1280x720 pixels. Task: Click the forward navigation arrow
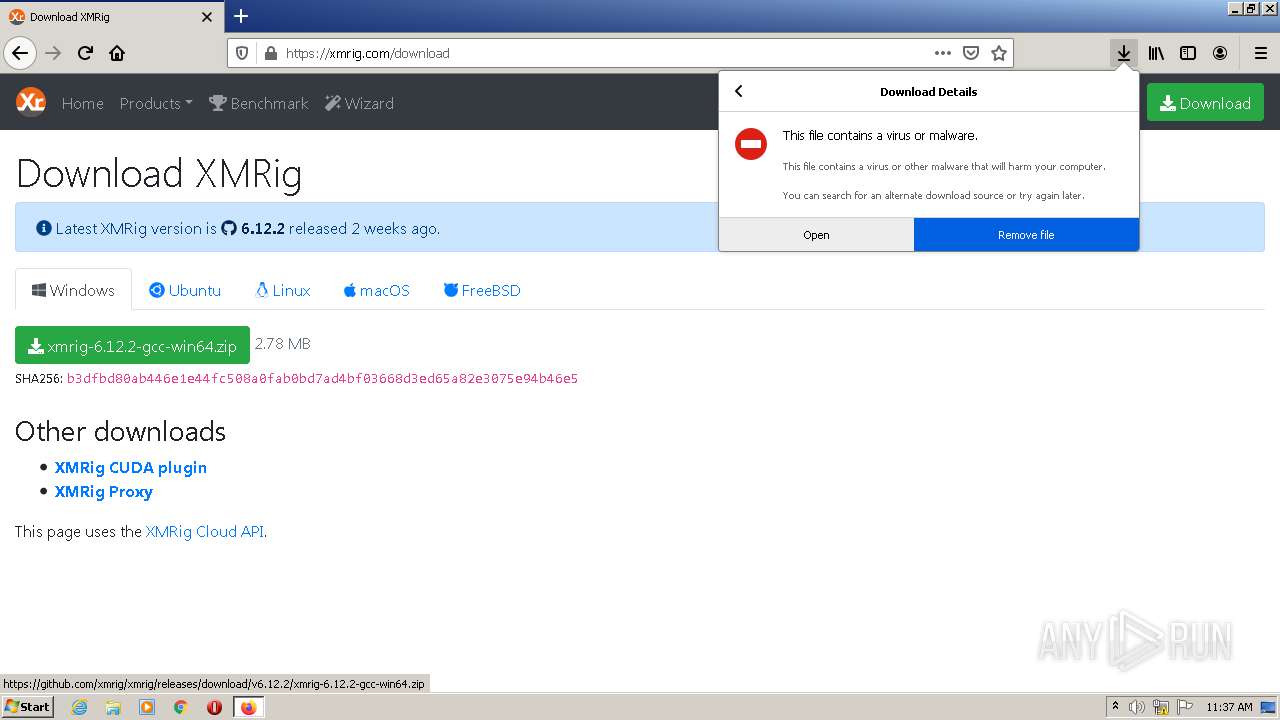(53, 53)
